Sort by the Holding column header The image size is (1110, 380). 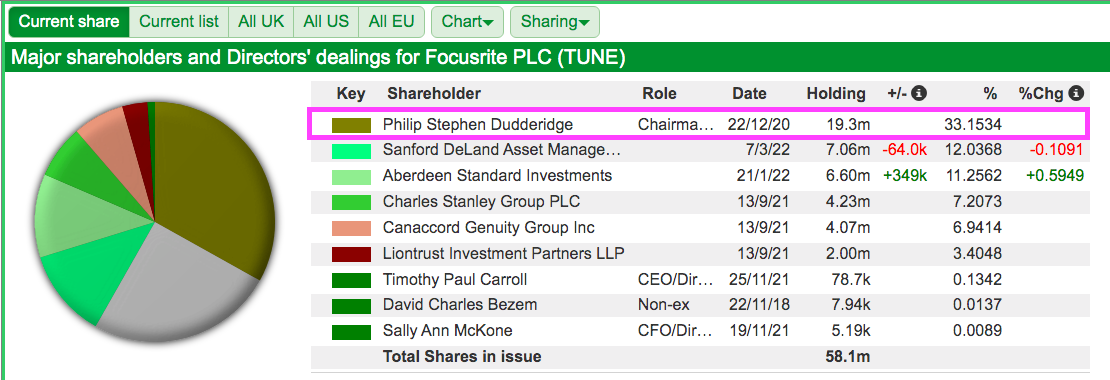[835, 93]
